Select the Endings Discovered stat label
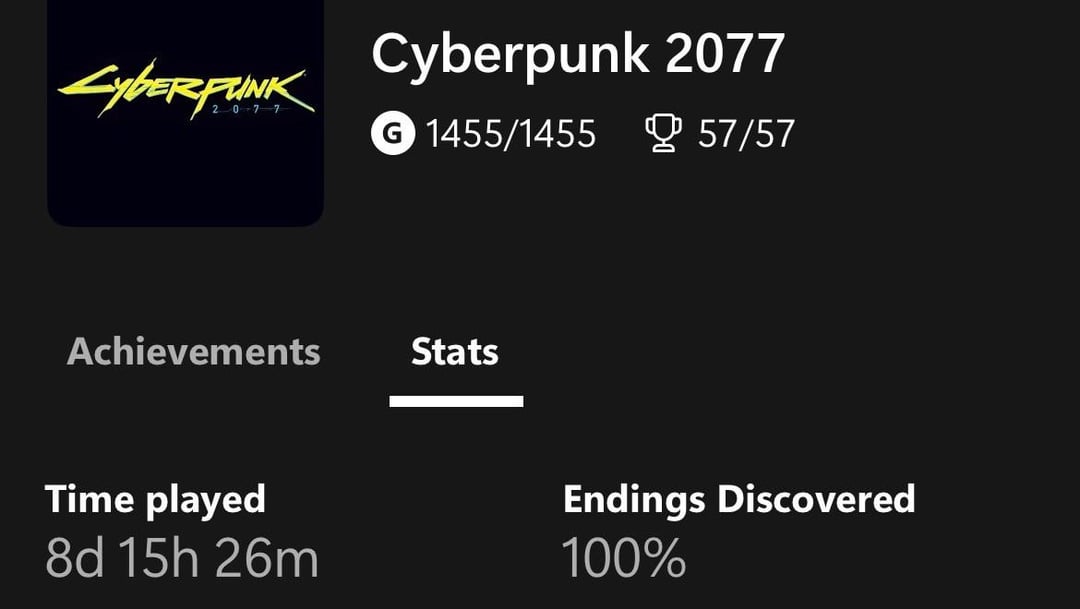Screen dimensions: 1080x609 739,499
